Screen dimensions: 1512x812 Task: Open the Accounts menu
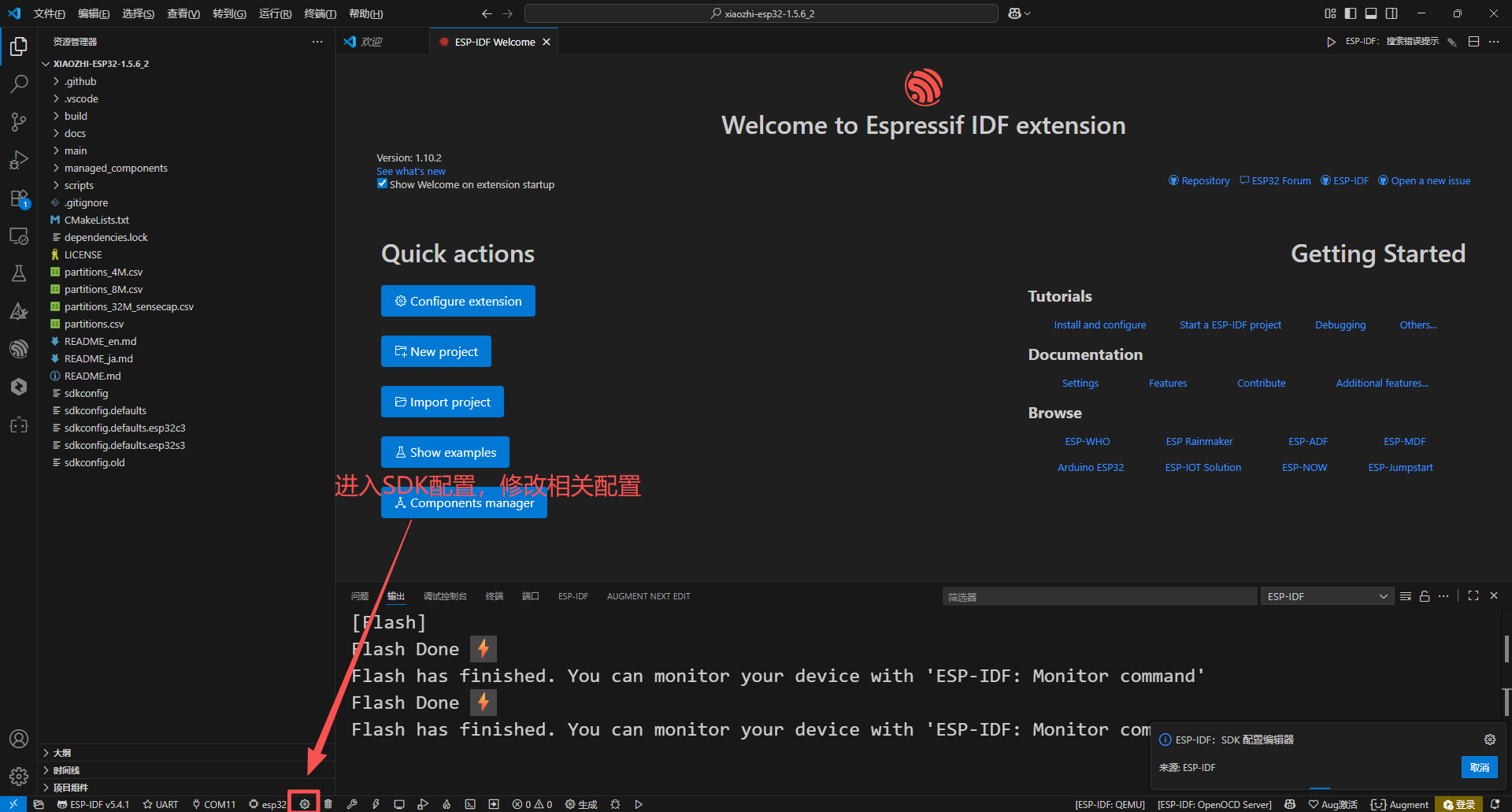(19, 739)
